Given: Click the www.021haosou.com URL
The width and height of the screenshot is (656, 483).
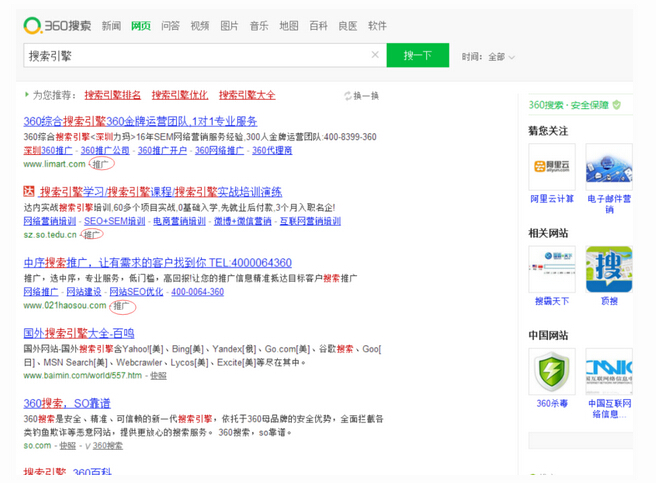Looking at the screenshot, I should click(x=65, y=306).
